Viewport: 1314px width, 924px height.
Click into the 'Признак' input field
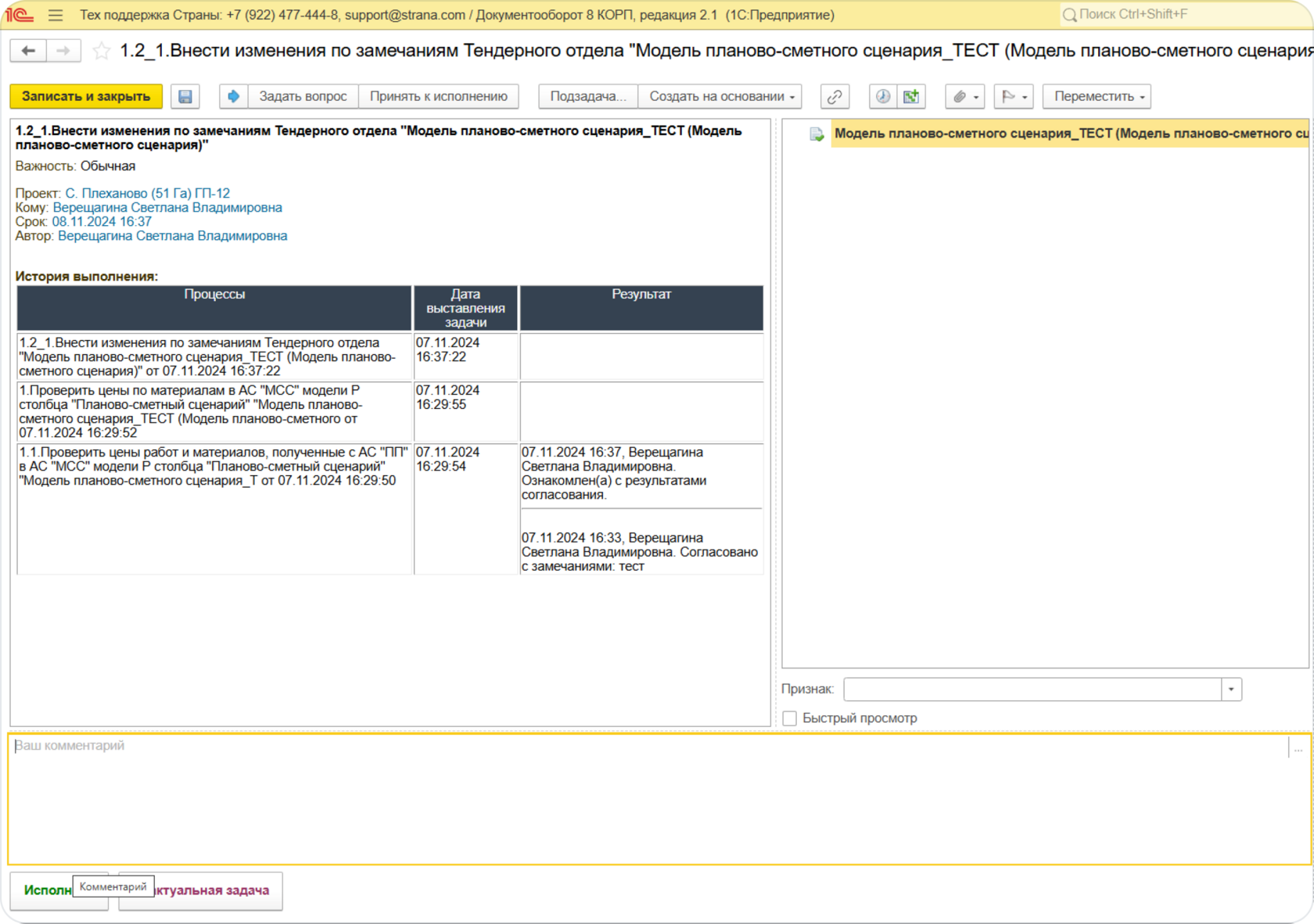(x=1032, y=689)
